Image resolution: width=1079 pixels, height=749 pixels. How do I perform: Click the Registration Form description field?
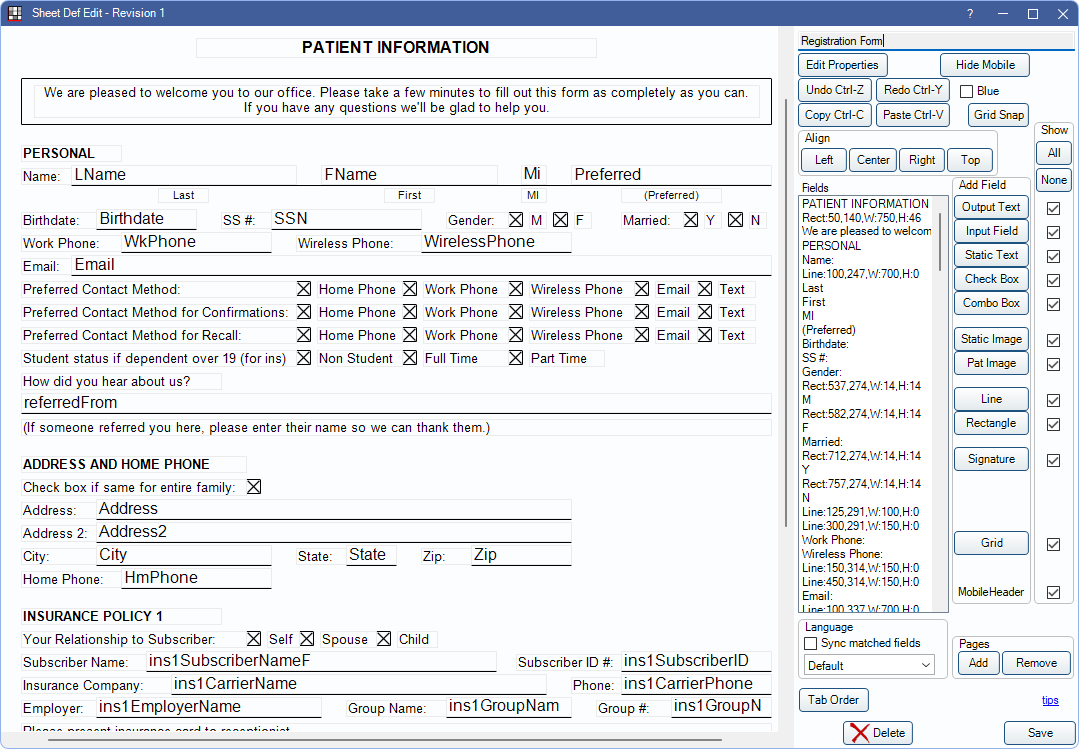935,41
